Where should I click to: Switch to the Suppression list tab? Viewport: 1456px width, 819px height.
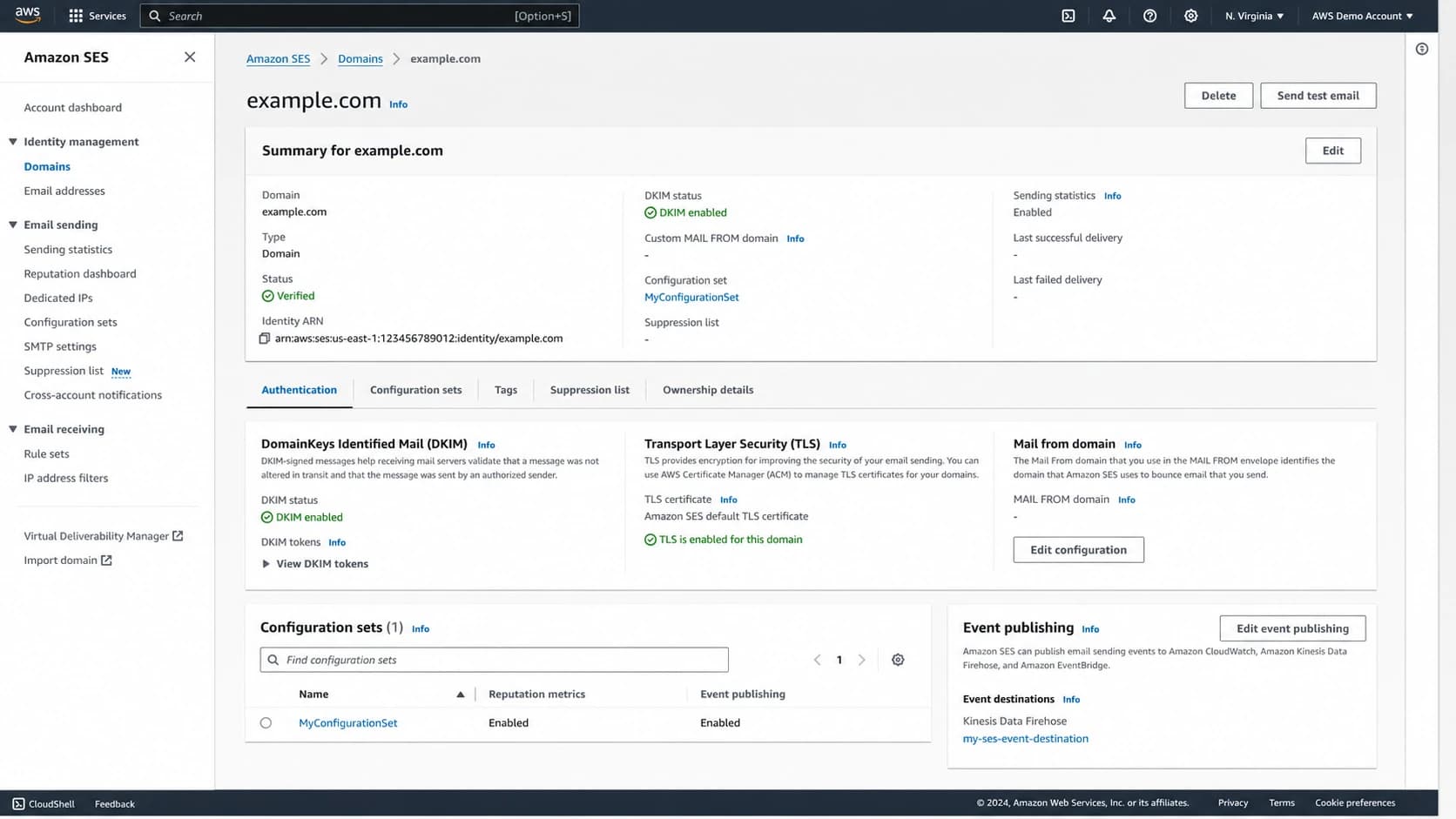click(590, 390)
